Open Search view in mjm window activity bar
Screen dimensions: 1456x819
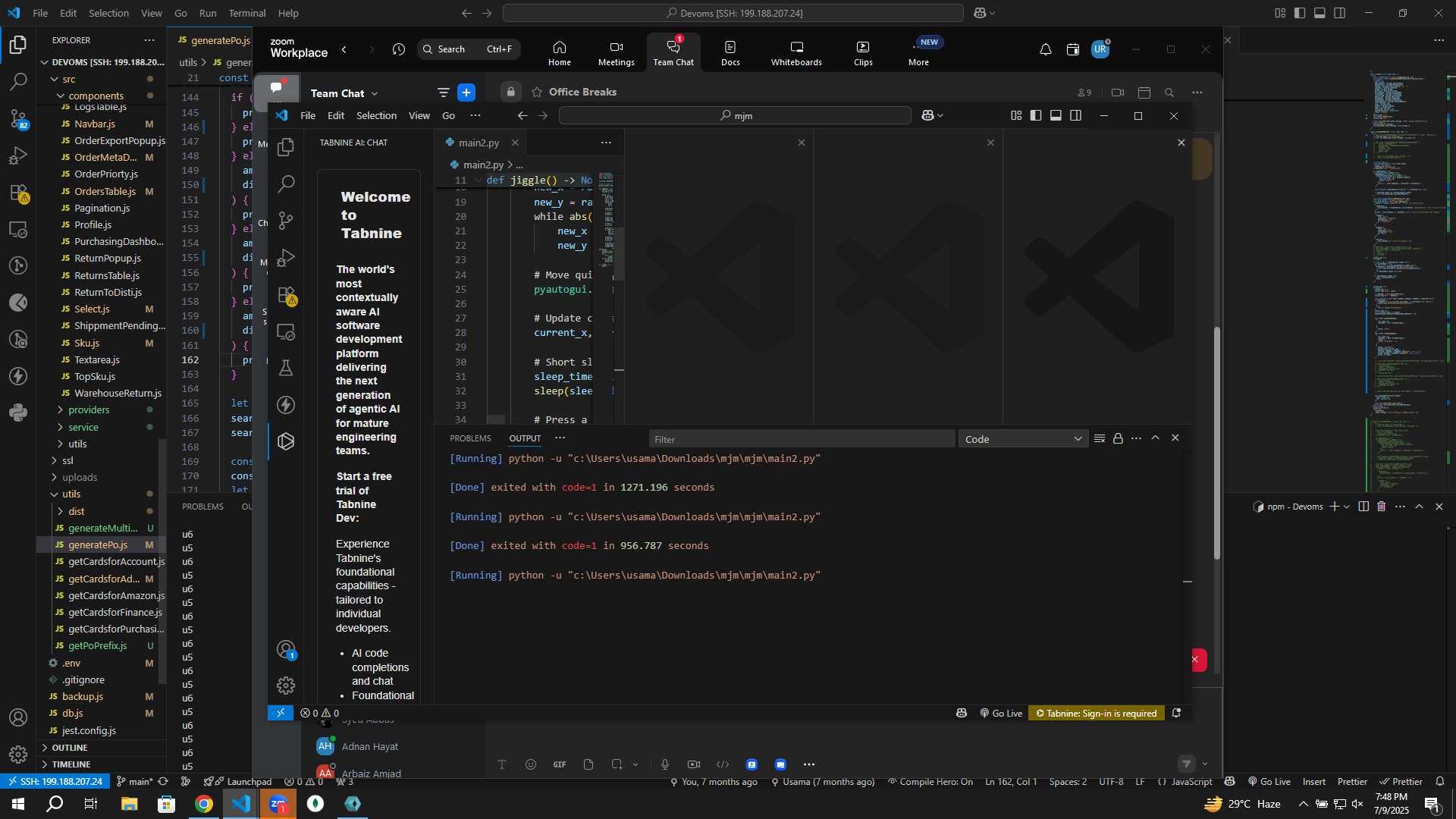tap(286, 184)
